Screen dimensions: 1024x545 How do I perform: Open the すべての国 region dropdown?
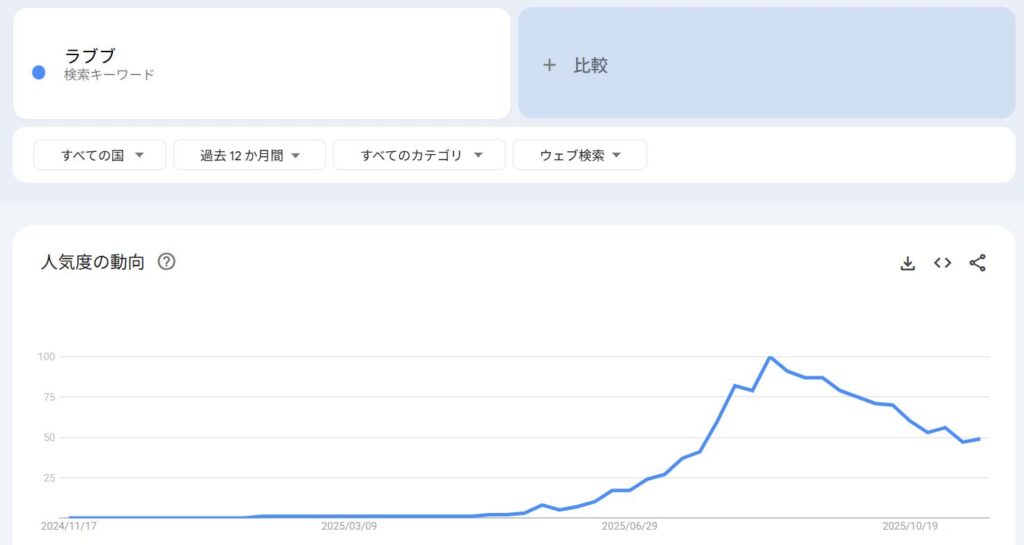(x=100, y=155)
